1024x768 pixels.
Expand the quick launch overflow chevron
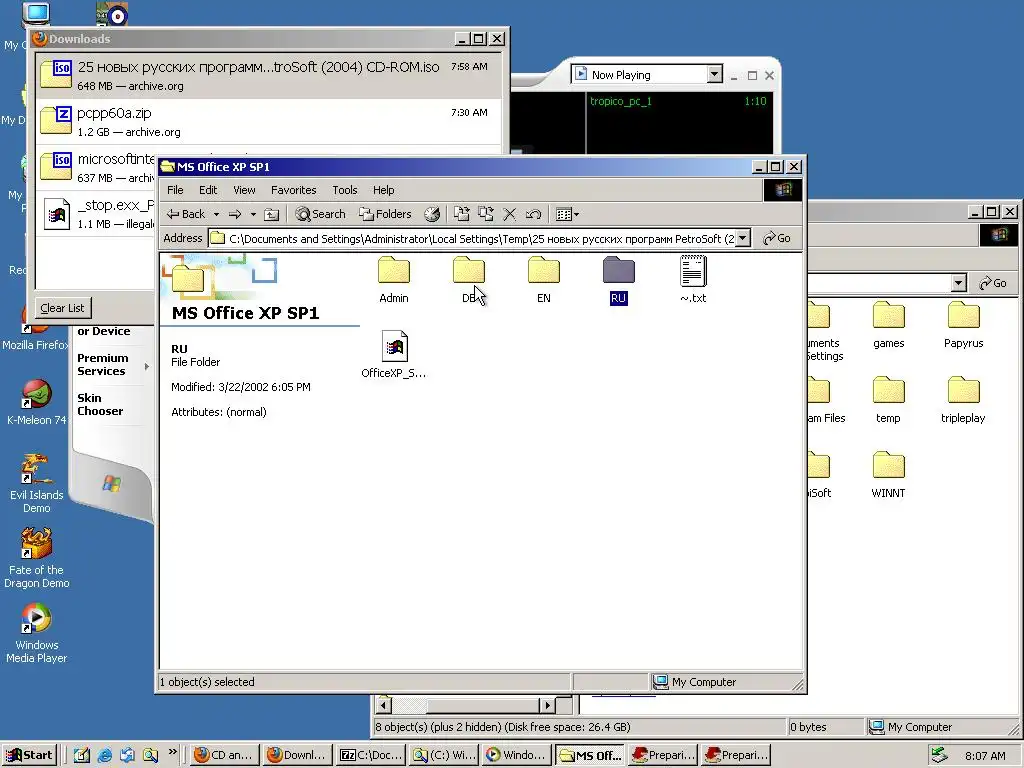(172, 752)
